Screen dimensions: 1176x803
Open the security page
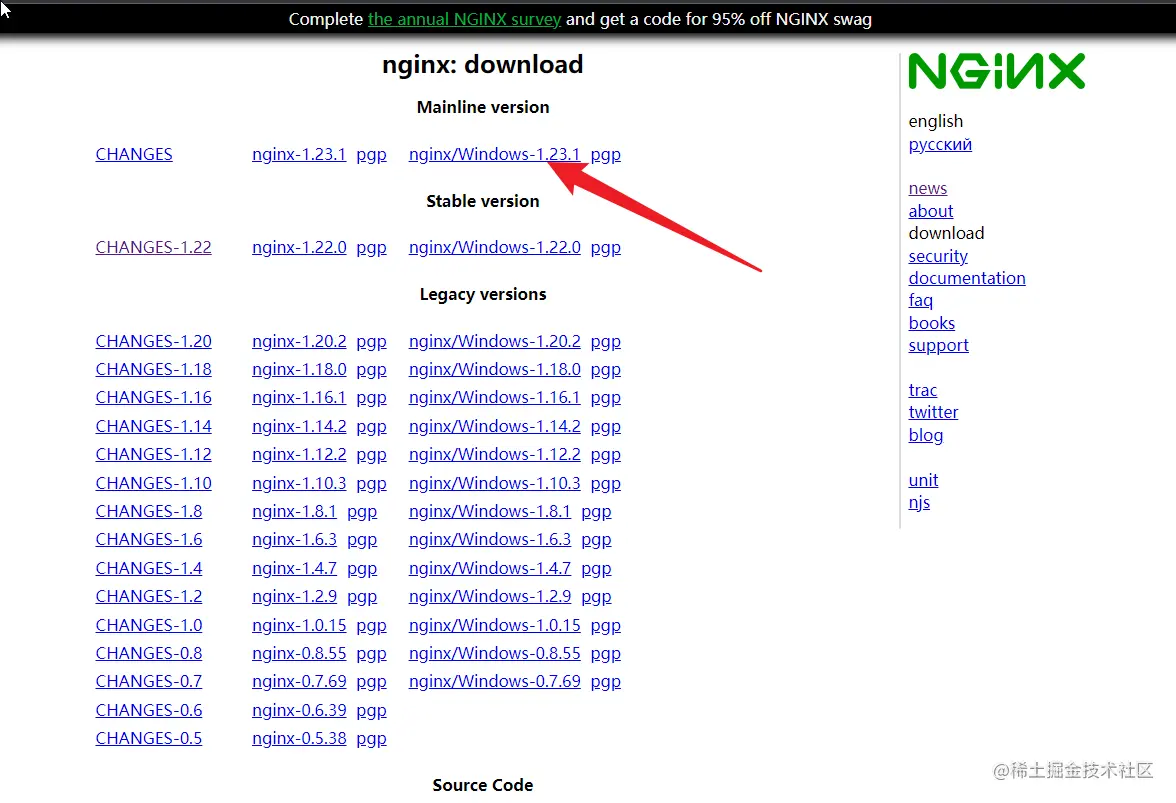click(x=938, y=256)
